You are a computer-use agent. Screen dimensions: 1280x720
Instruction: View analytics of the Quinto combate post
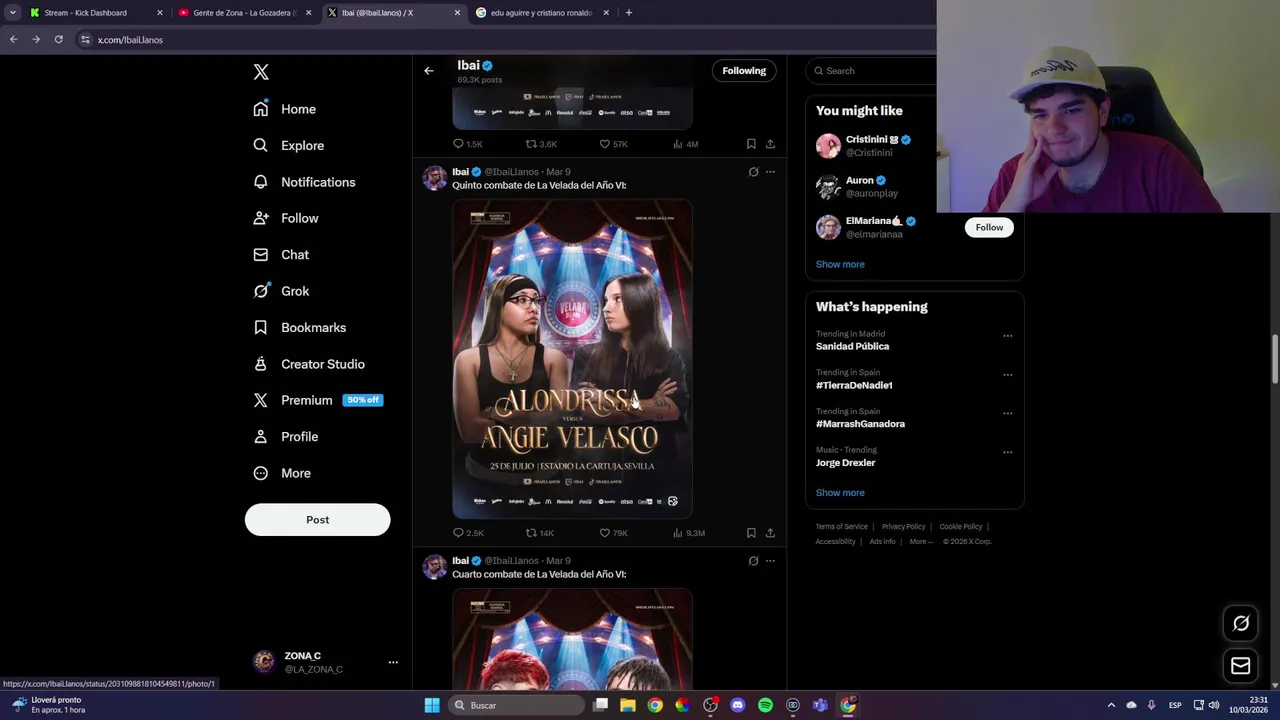click(x=688, y=533)
